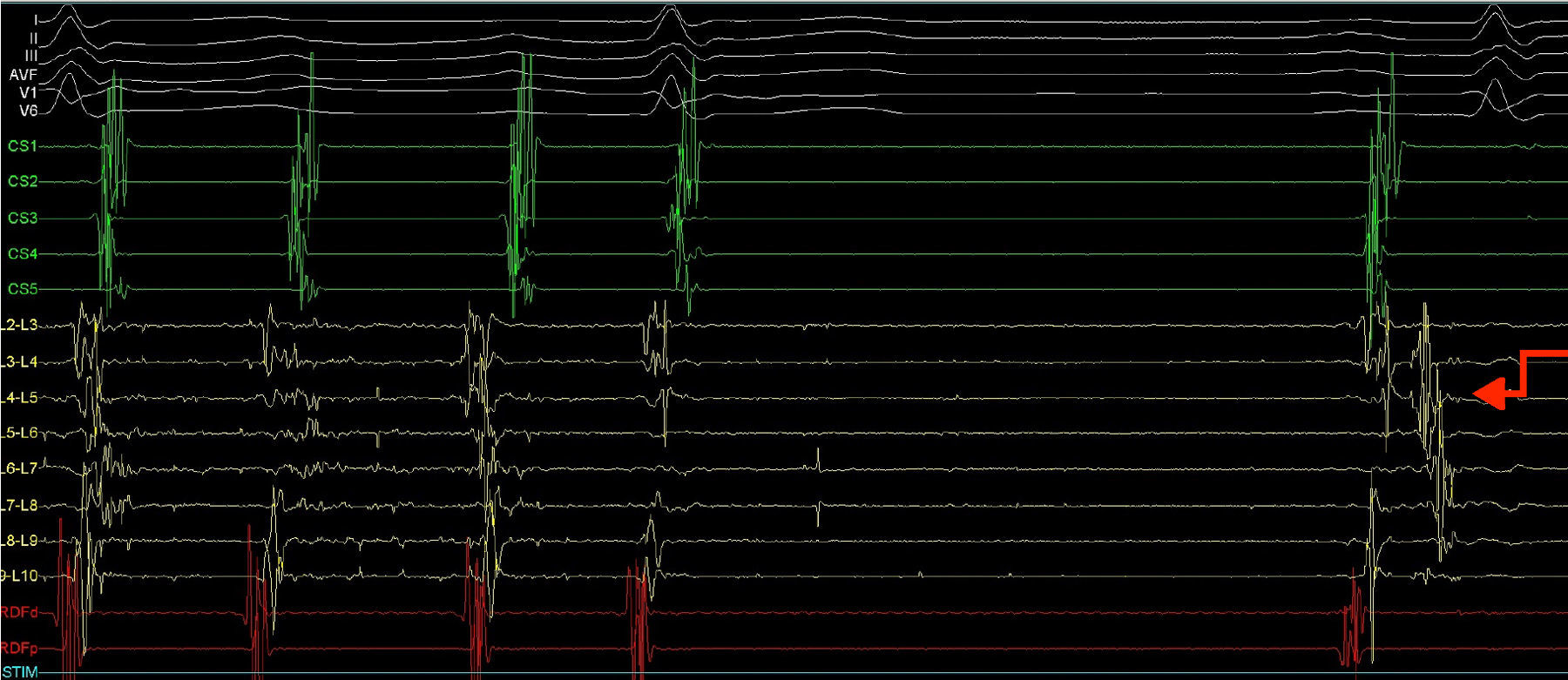Click the CS1 coronary sinus channel label
Screen dimensions: 1568x680
(x=23, y=146)
